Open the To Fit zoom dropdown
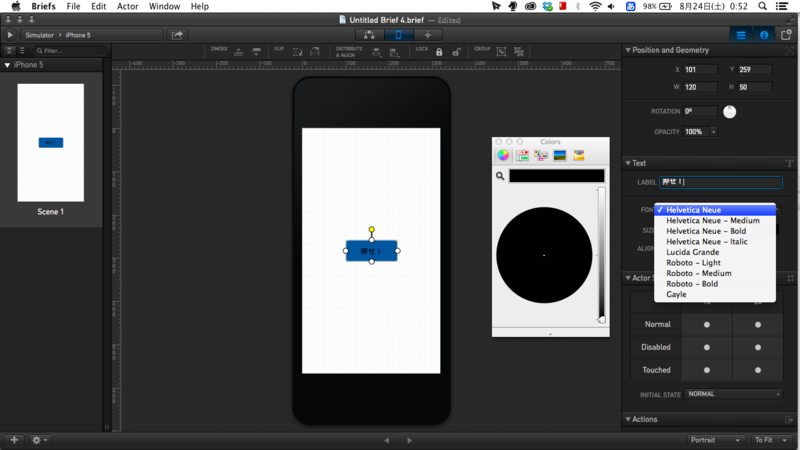The image size is (800, 450). coord(770,440)
